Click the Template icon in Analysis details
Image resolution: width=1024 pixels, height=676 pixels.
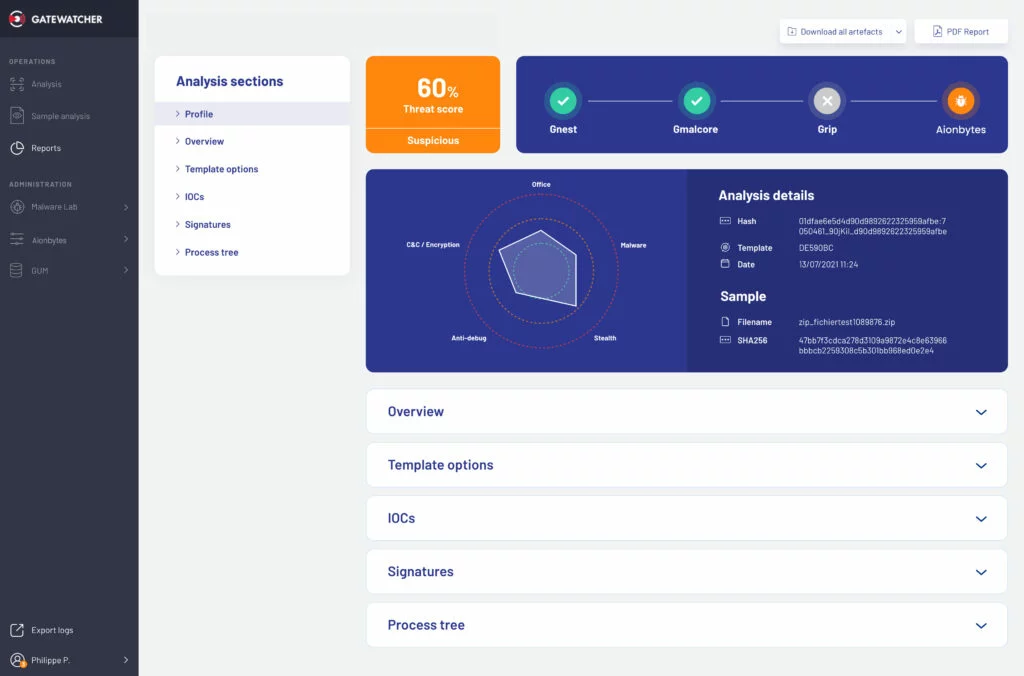[725, 248]
